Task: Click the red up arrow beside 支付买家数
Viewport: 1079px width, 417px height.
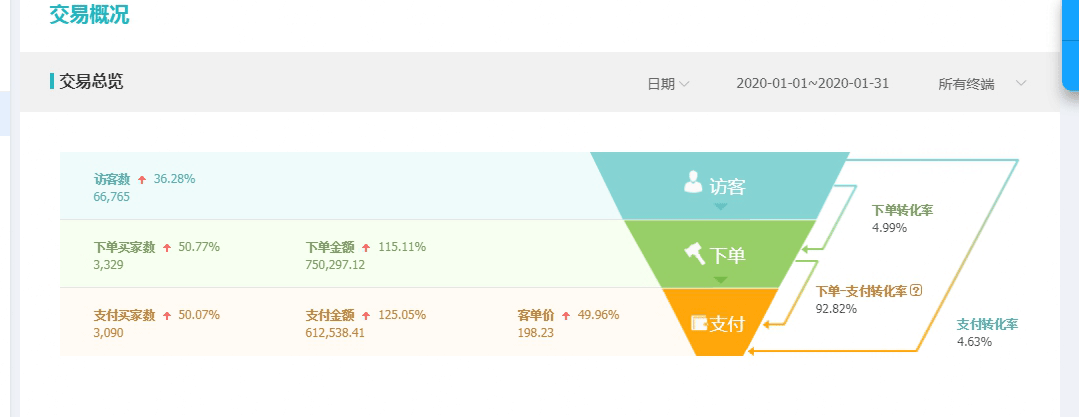Action: [166, 316]
